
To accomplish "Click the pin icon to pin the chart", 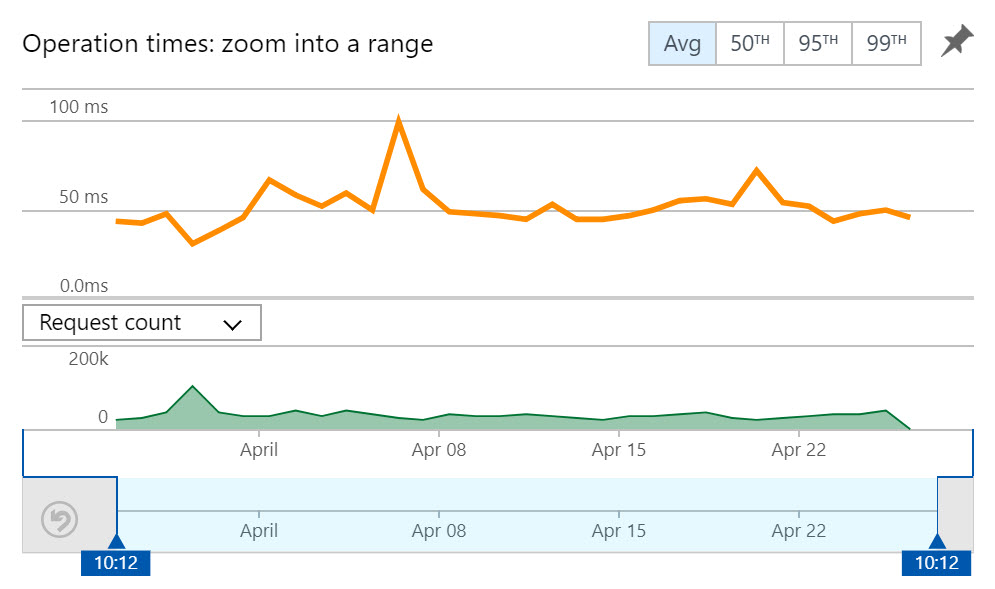I will (956, 40).
